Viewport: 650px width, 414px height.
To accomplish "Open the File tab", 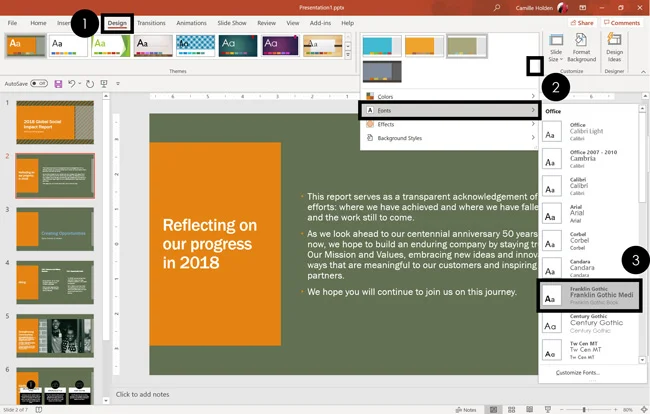I will point(12,23).
